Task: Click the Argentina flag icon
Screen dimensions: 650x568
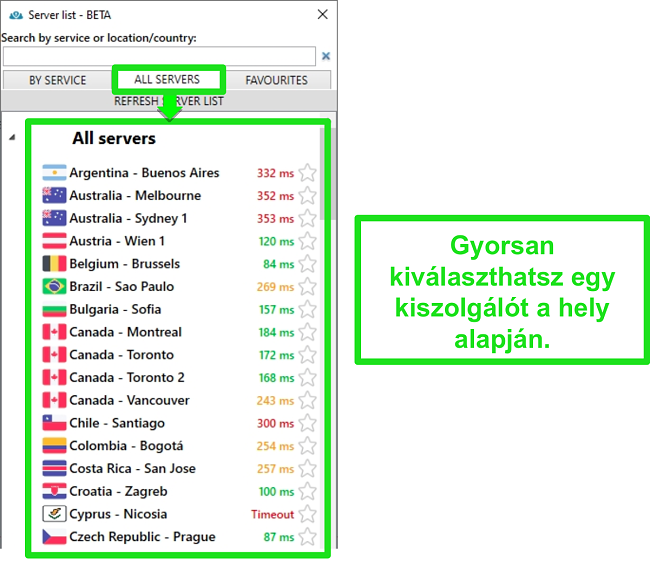Action: [54, 172]
